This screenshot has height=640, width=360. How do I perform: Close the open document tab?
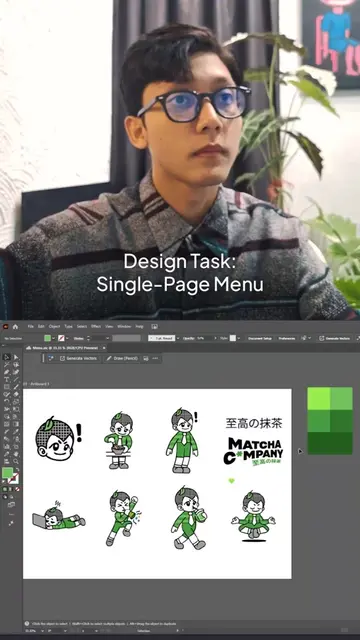(104, 348)
